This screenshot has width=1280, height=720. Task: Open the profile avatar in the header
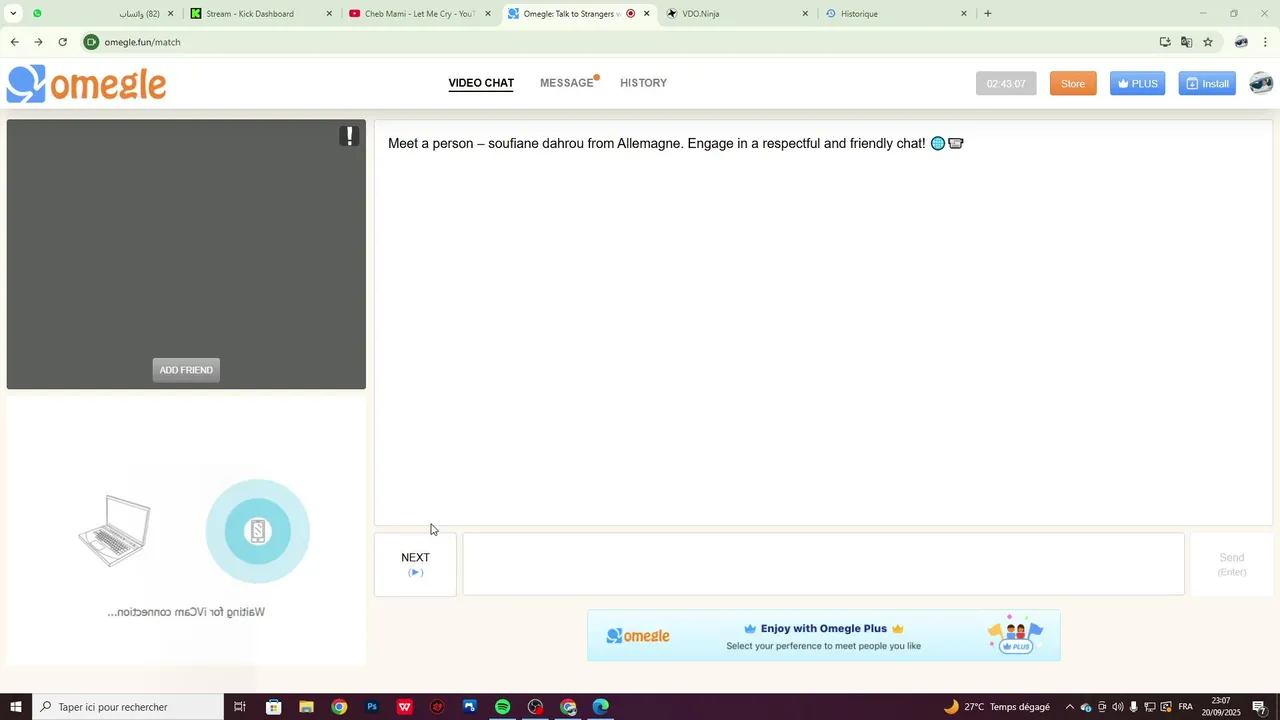click(x=1261, y=84)
